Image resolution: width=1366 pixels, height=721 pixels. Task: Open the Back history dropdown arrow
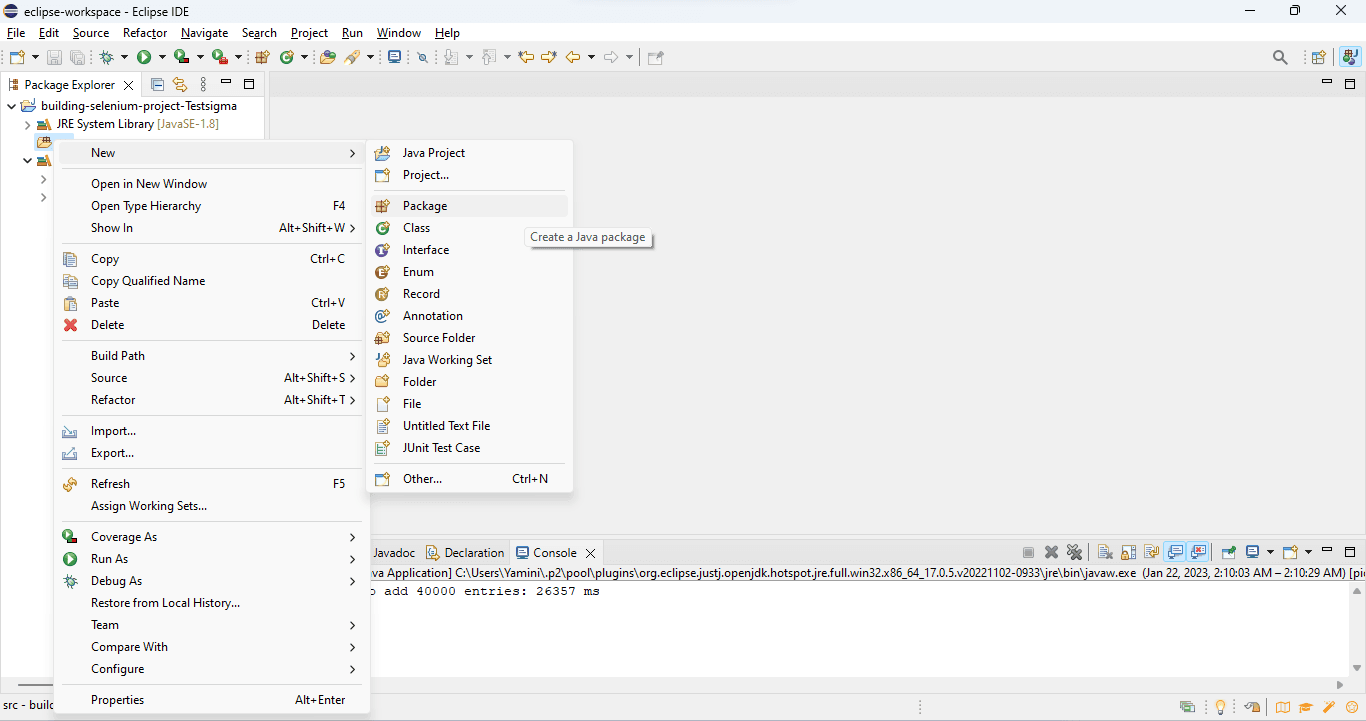591,57
